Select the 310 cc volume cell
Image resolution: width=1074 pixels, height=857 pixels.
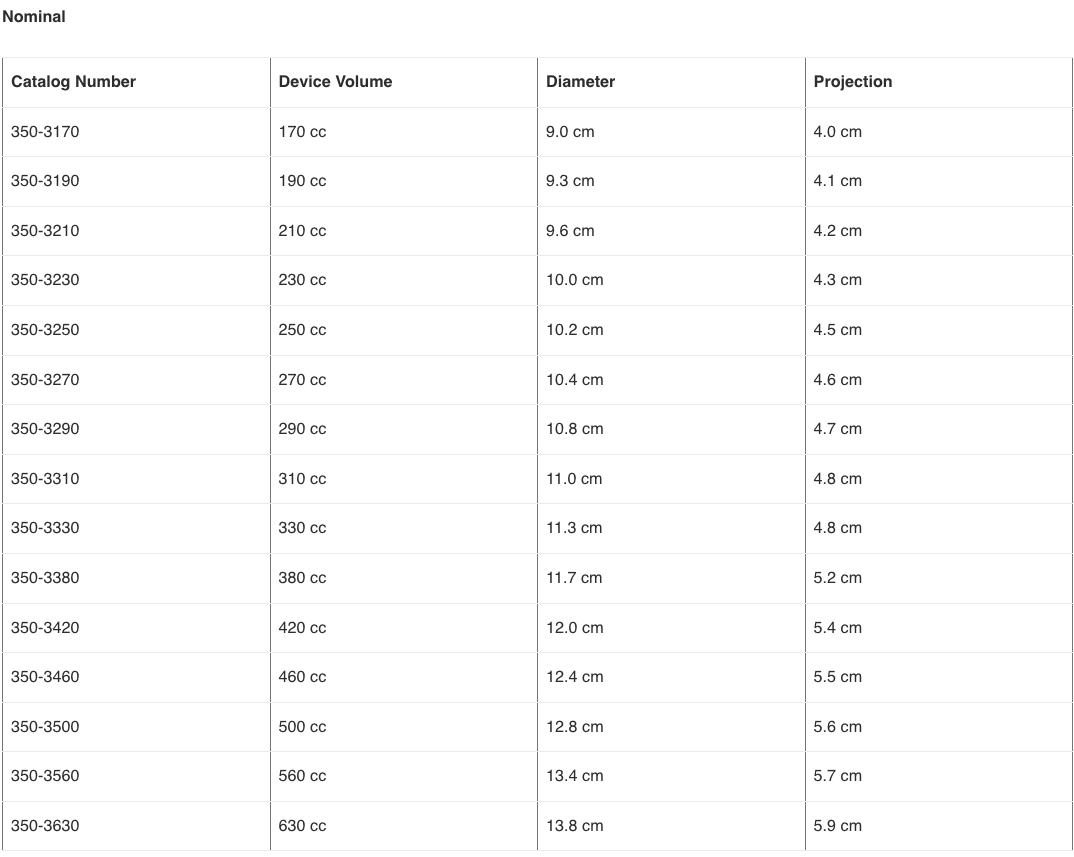(302, 479)
